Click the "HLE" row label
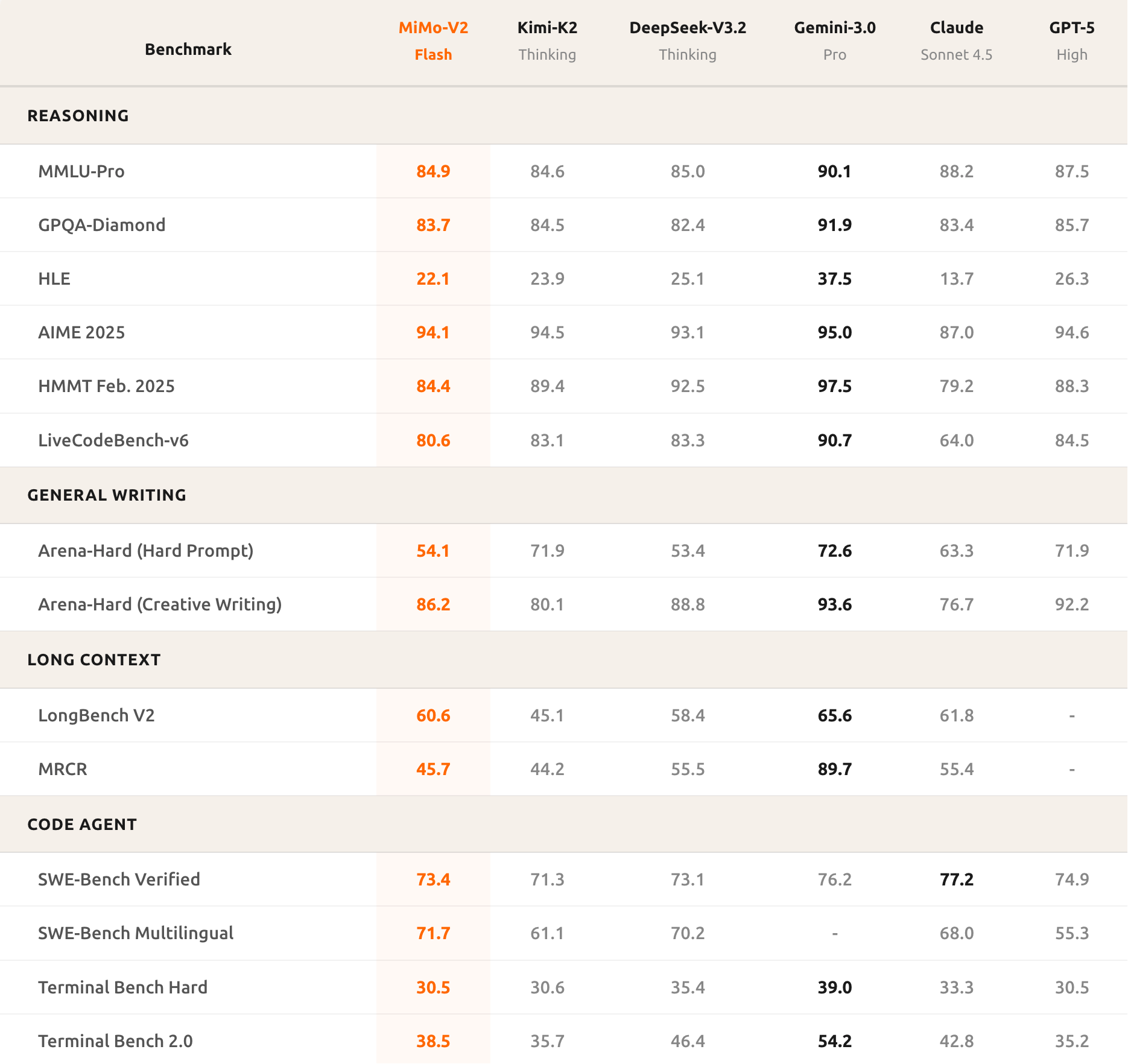The height and width of the screenshot is (1064, 1128). (54, 279)
